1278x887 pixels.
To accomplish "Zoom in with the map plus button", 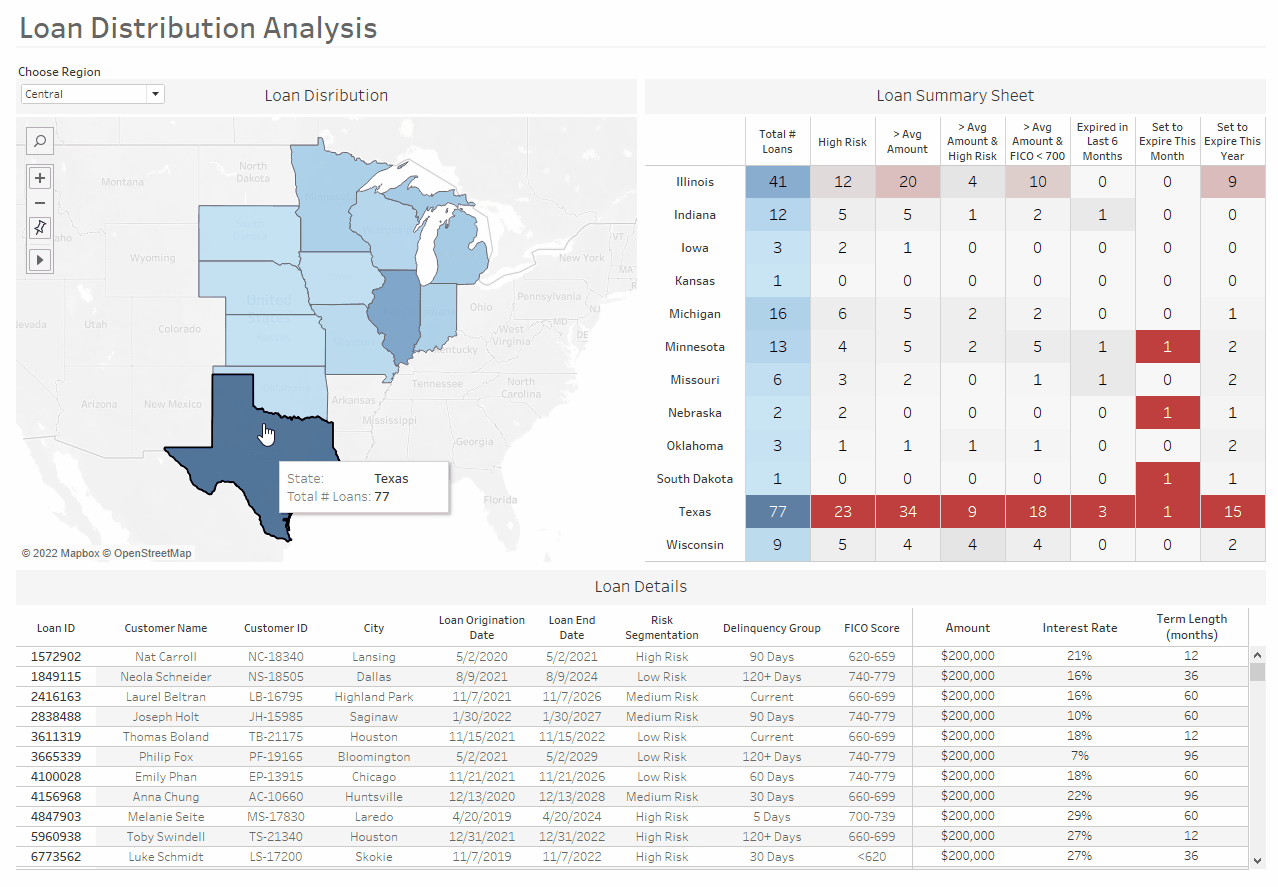I will click(40, 179).
